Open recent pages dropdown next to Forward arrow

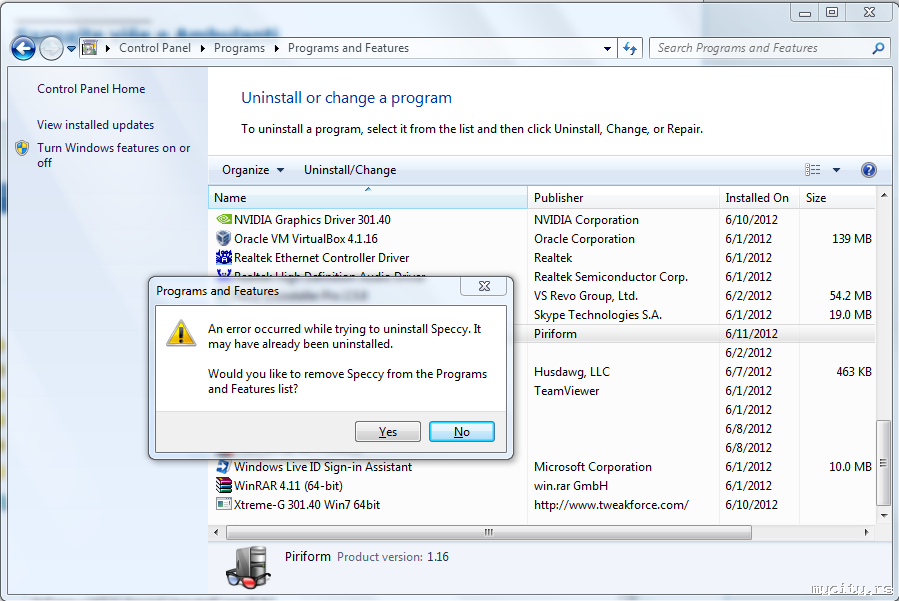point(71,49)
